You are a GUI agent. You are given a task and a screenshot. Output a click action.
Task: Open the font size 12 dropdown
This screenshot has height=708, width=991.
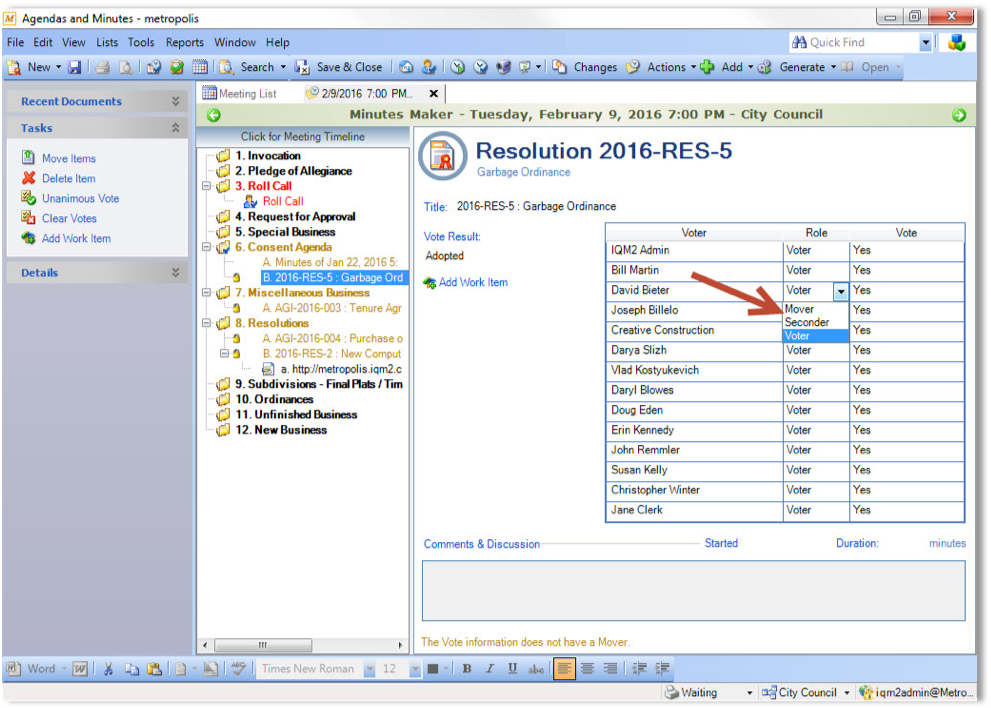(x=415, y=669)
